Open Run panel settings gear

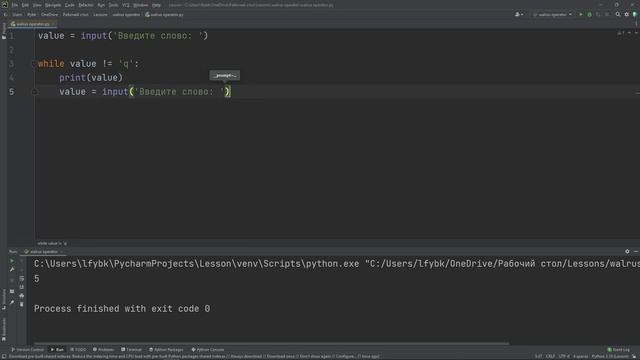627,251
